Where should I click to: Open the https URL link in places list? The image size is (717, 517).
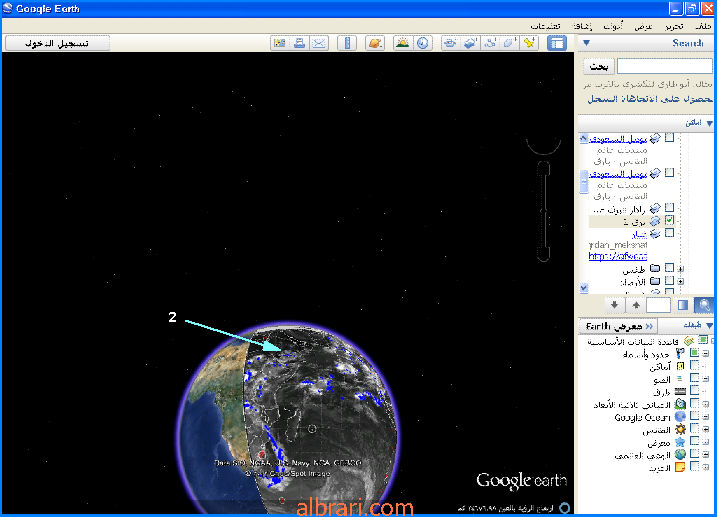coord(618,256)
